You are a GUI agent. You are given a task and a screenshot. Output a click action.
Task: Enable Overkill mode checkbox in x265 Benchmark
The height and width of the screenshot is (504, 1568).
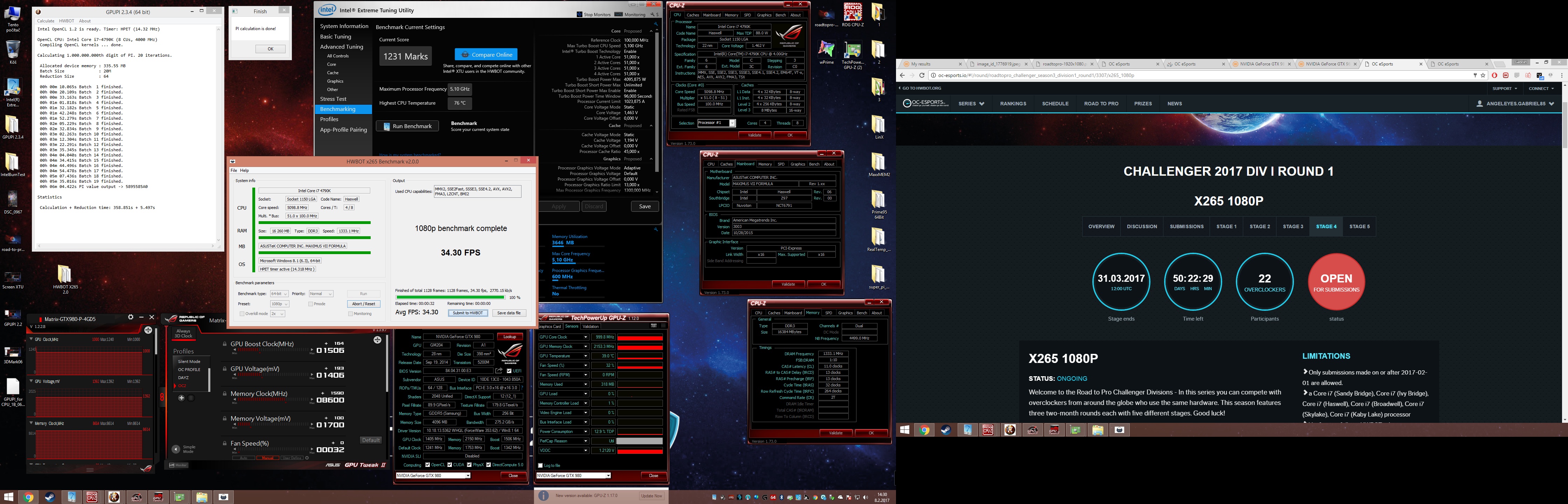coord(241,314)
